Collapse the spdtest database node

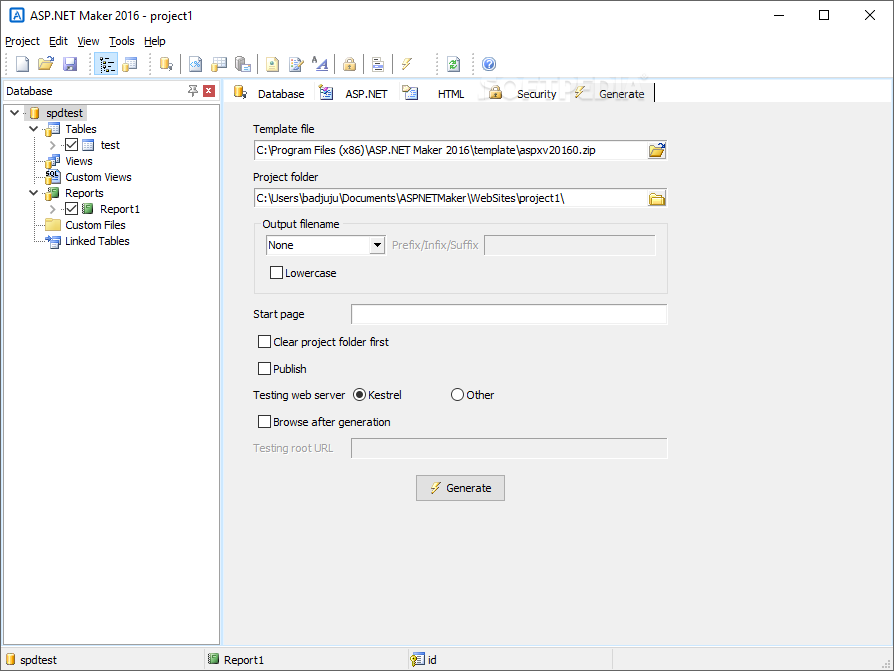pos(15,112)
